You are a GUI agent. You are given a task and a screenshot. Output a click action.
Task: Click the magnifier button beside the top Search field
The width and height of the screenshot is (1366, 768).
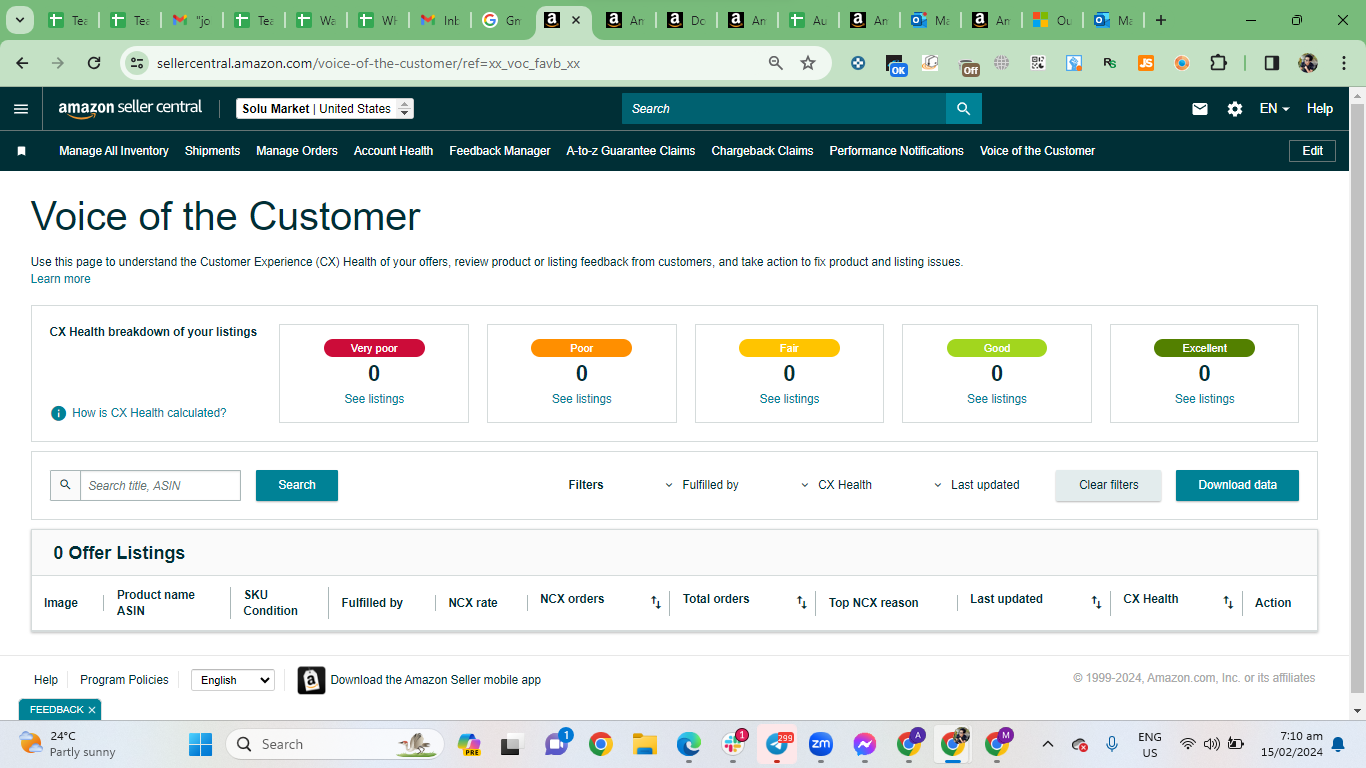tap(964, 109)
